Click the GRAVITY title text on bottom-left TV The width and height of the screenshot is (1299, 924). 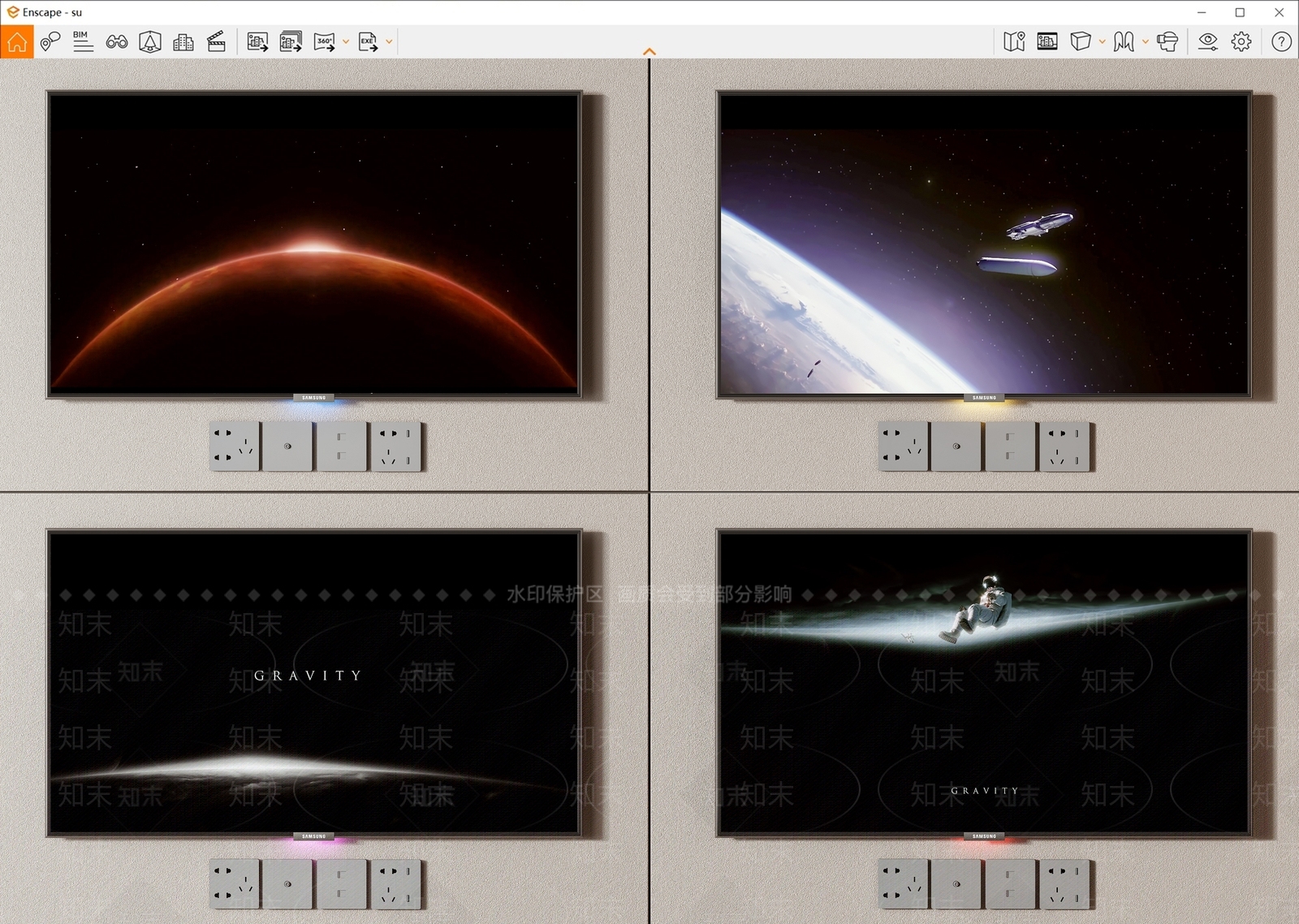pos(308,676)
